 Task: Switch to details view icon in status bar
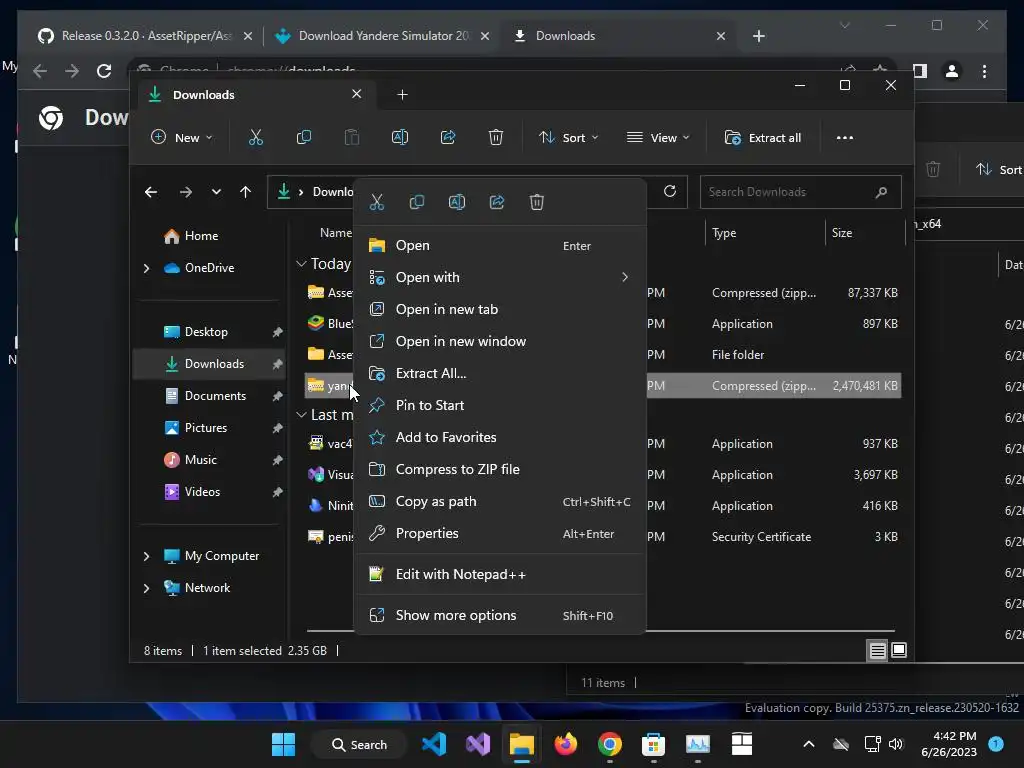pos(878,650)
